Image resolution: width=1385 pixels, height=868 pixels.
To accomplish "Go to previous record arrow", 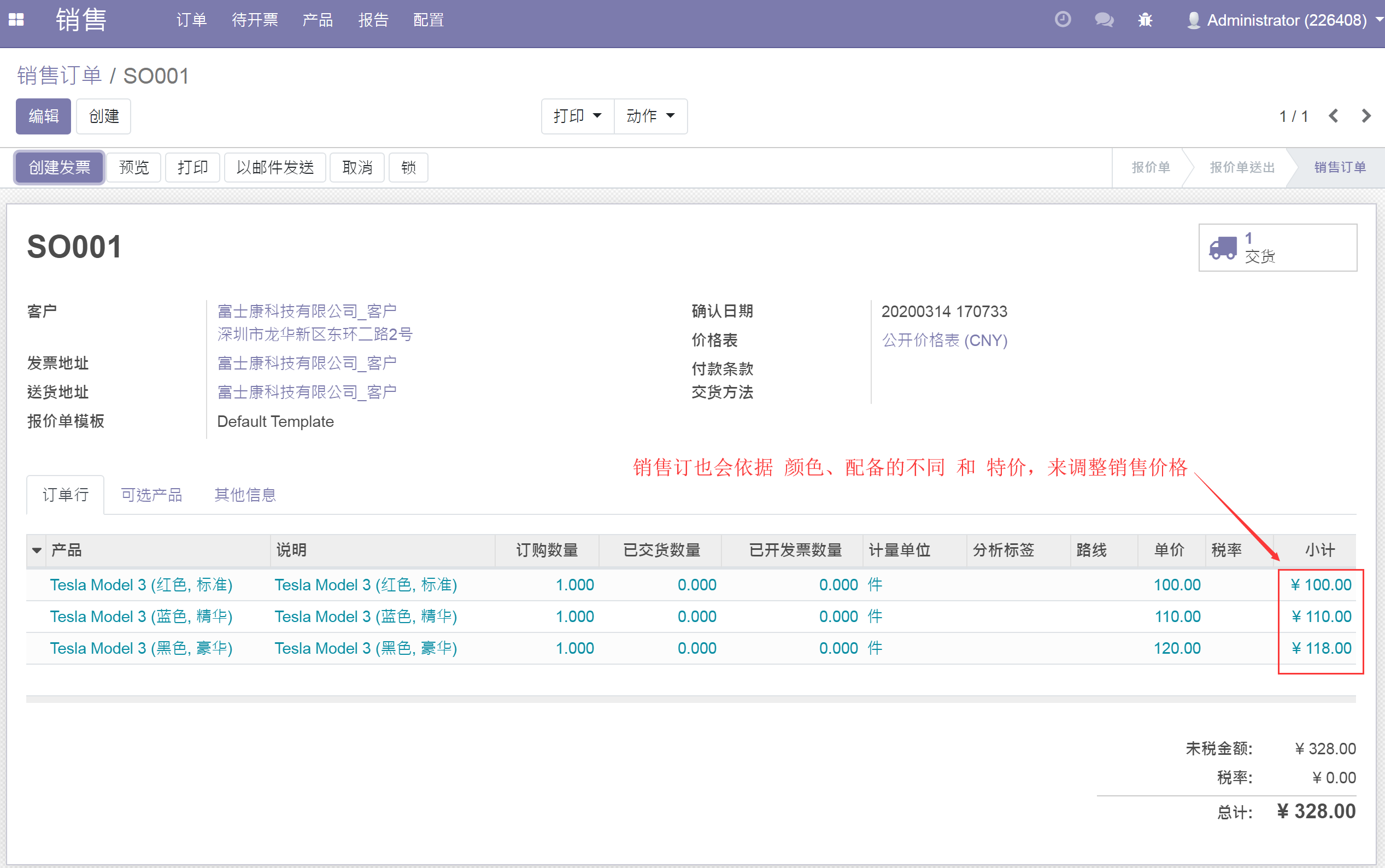I will 1333,116.
